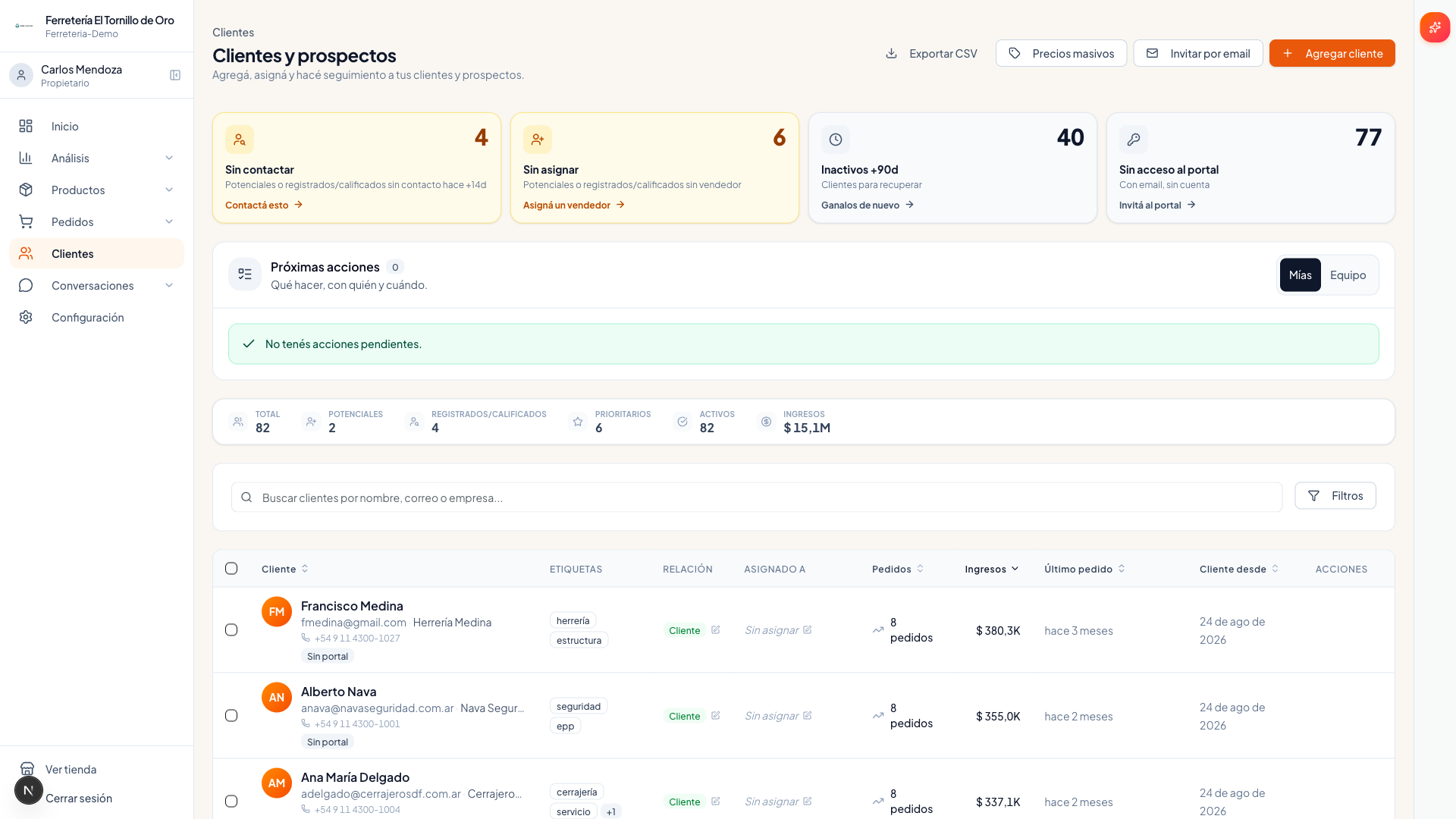This screenshot has width=1456, height=819.
Task: Edit the assignee icon for Alberto Nava
Action: click(x=807, y=715)
